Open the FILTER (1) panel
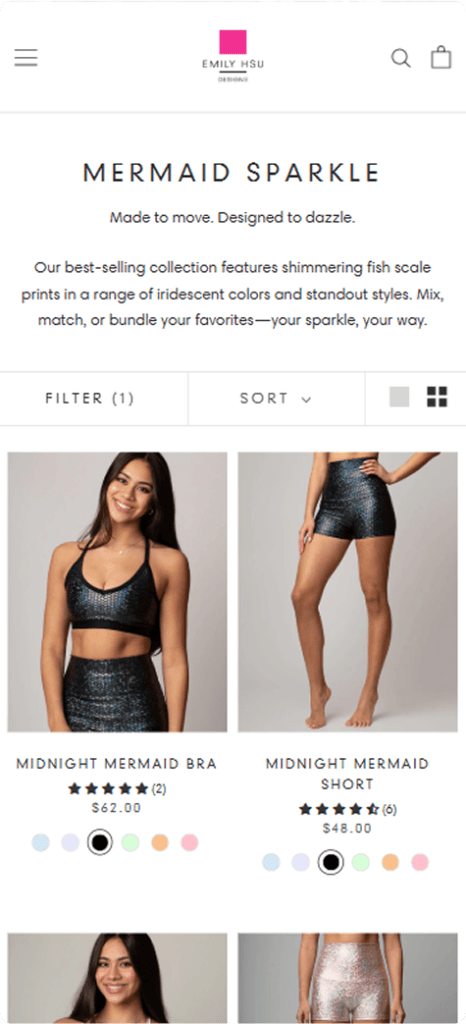Screen dimensions: 466x1024 [x=89, y=398]
